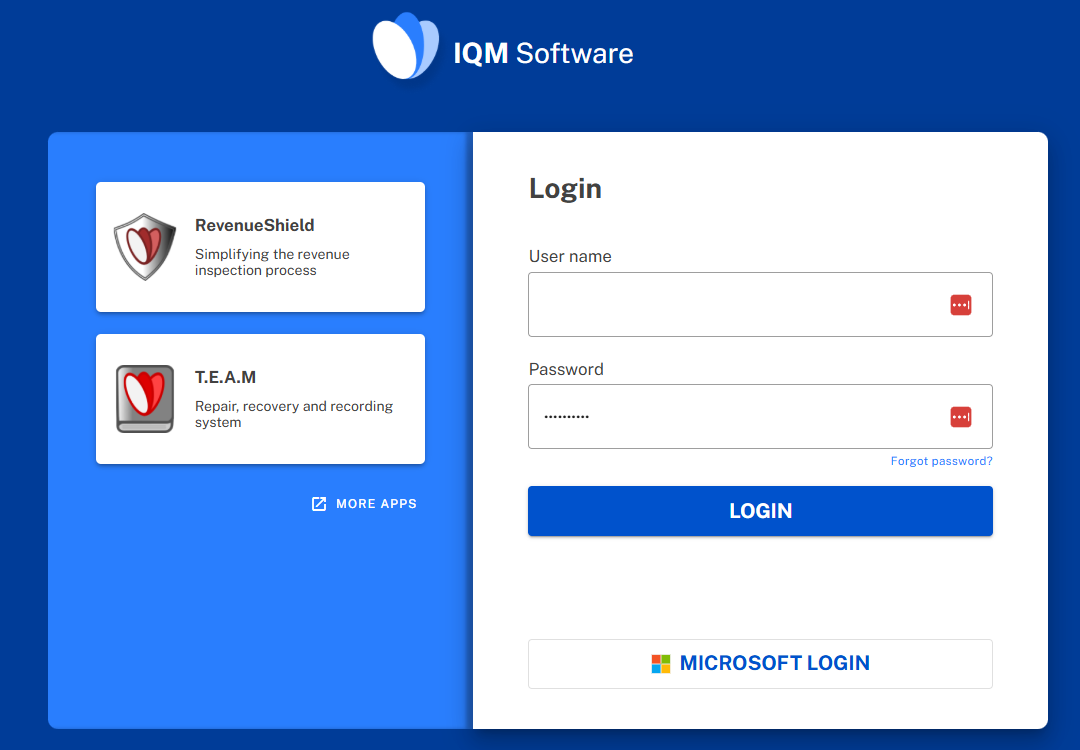
Task: Click the "User name" field label
Action: (x=570, y=257)
